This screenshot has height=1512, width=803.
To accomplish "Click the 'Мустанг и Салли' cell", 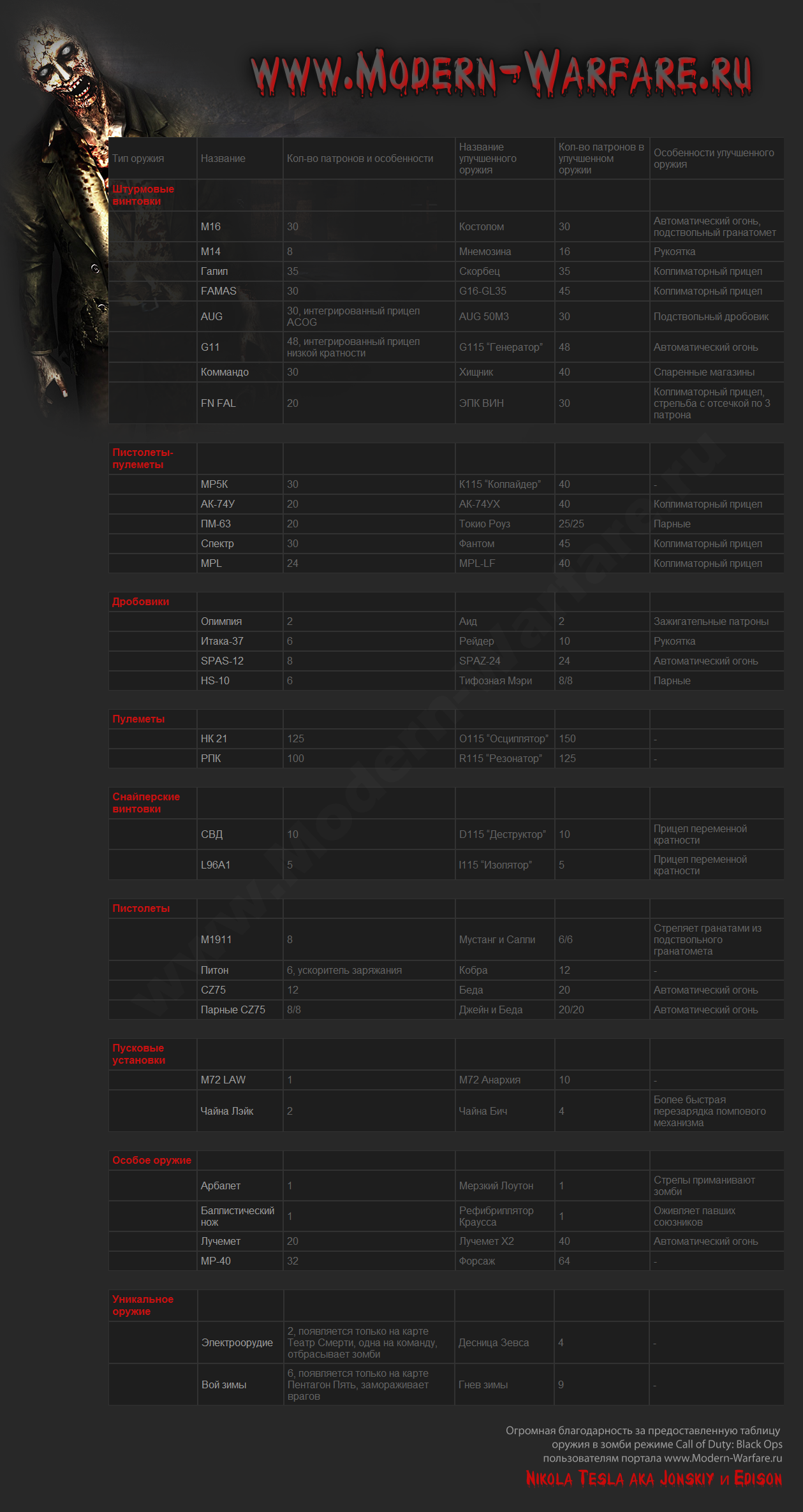I will click(x=505, y=940).
